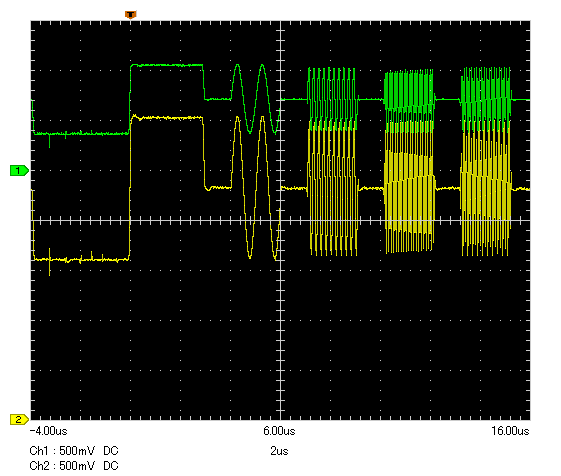This screenshot has width=561, height=476.
Task: Click the Ch1 : 500mV DC readout
Action: (x=74, y=451)
